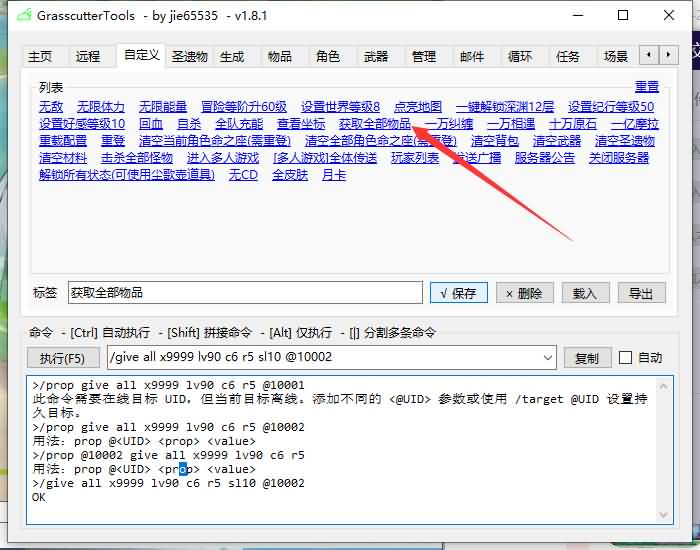Click the √ 保存 save button
Image resolution: width=700 pixels, height=550 pixels.
459,293
